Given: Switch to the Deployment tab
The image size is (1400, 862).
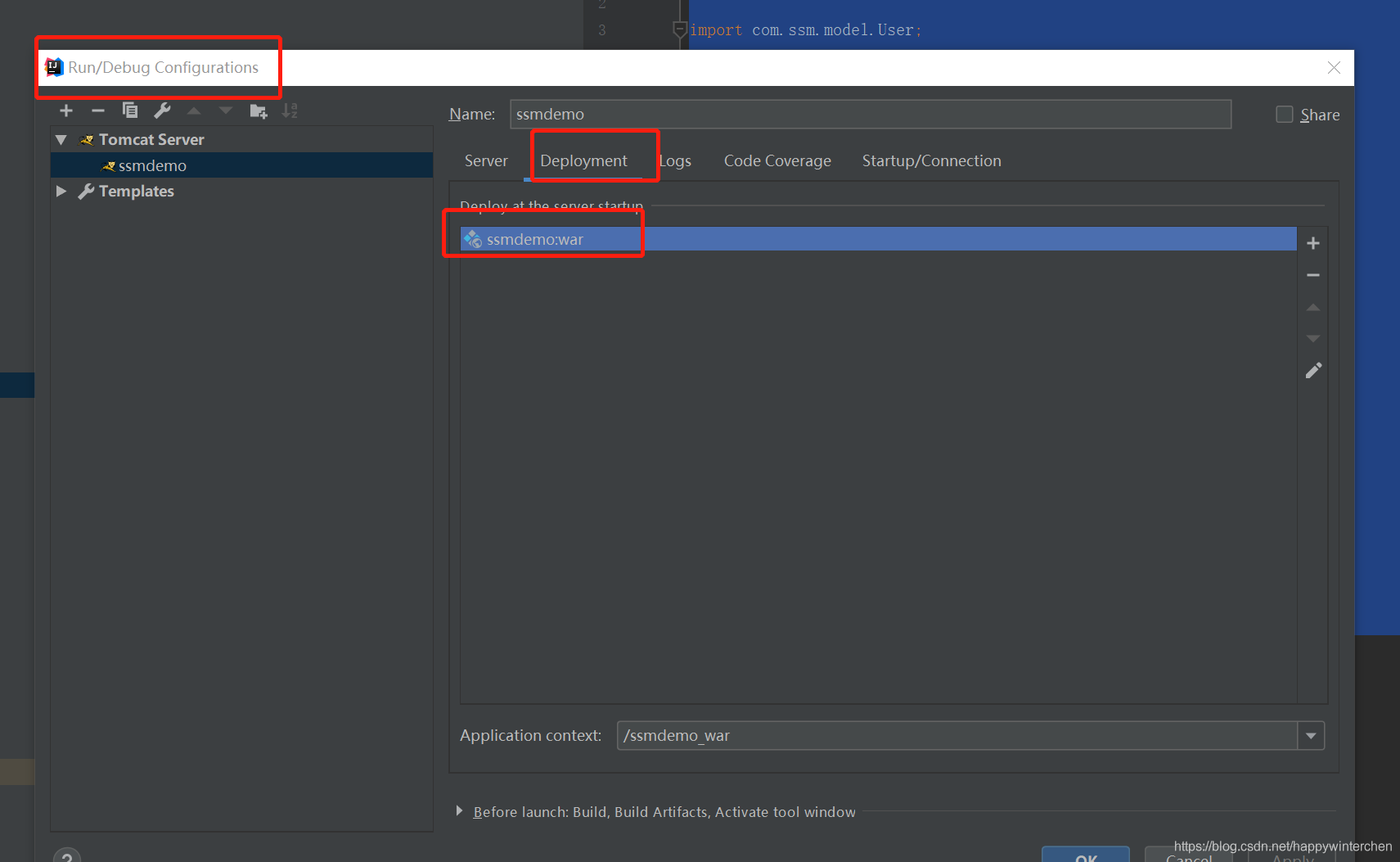Looking at the screenshot, I should (x=583, y=160).
